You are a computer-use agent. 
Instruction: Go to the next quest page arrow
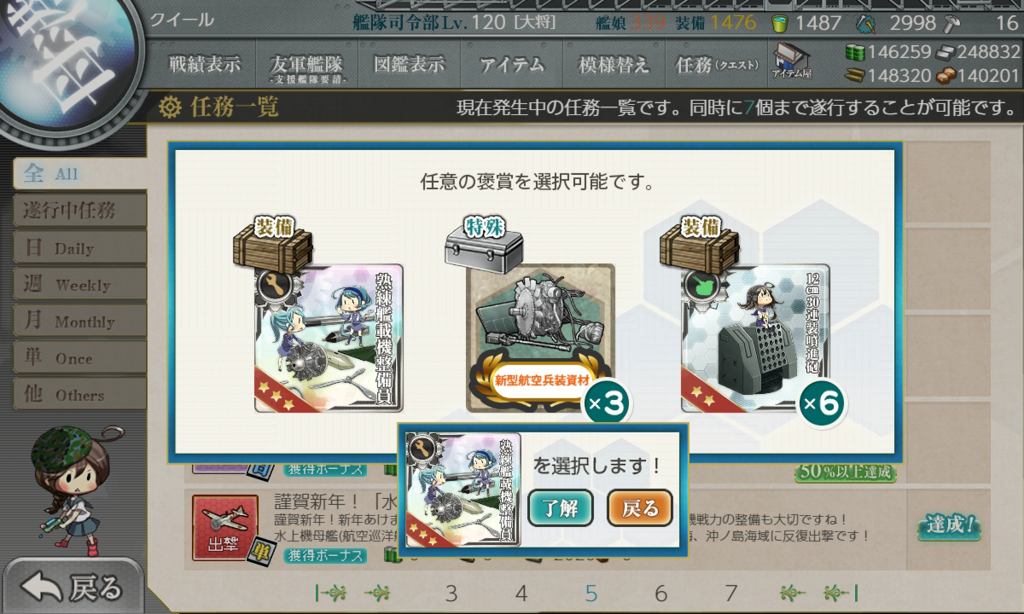792,593
